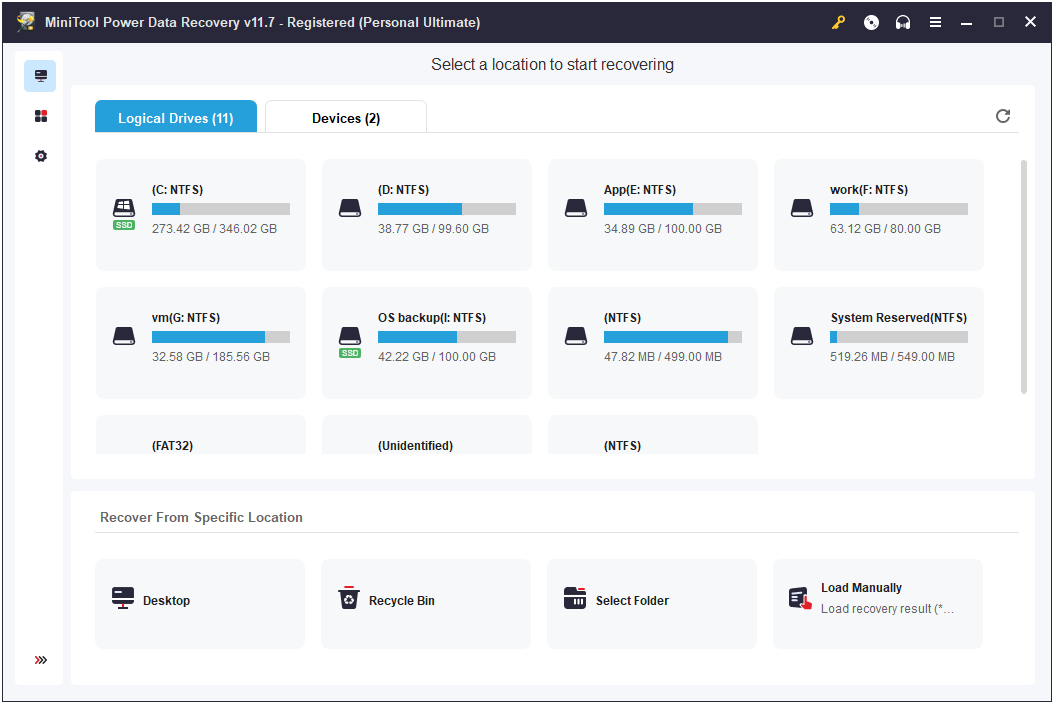Click the Recover From Specific Location heading

point(201,518)
